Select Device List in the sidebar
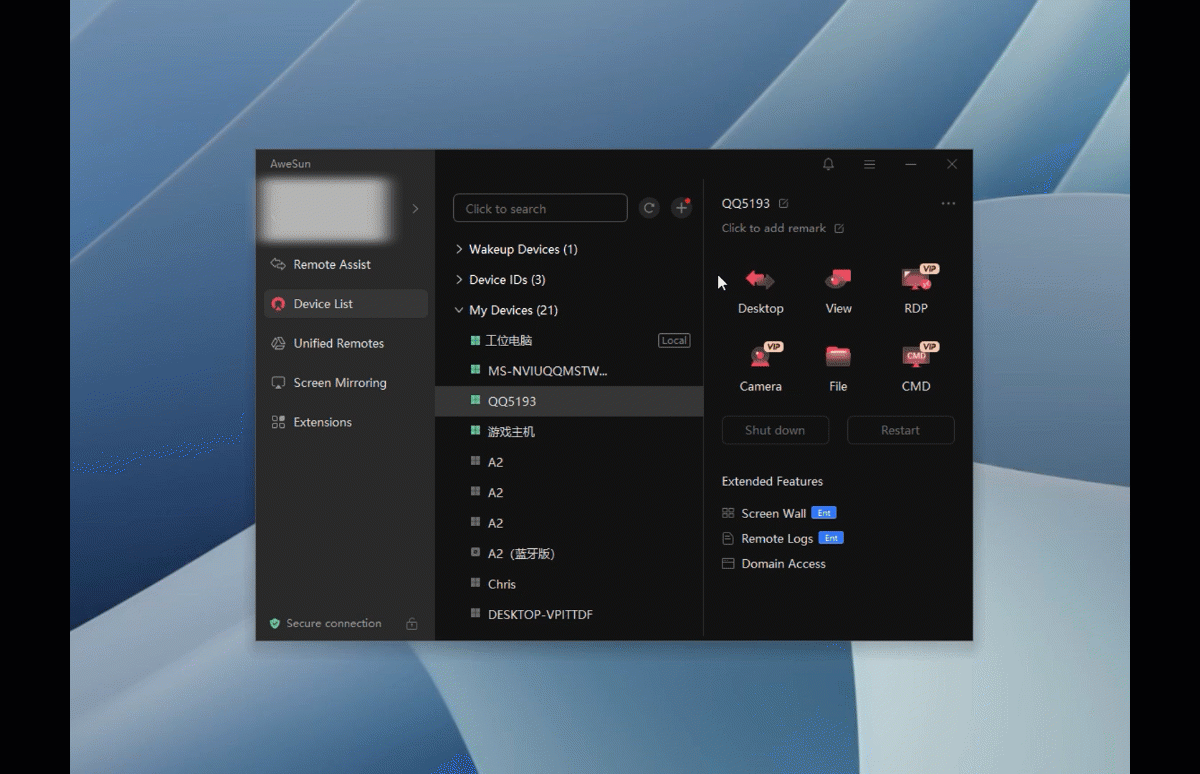This screenshot has height=774, width=1200. coord(346,304)
